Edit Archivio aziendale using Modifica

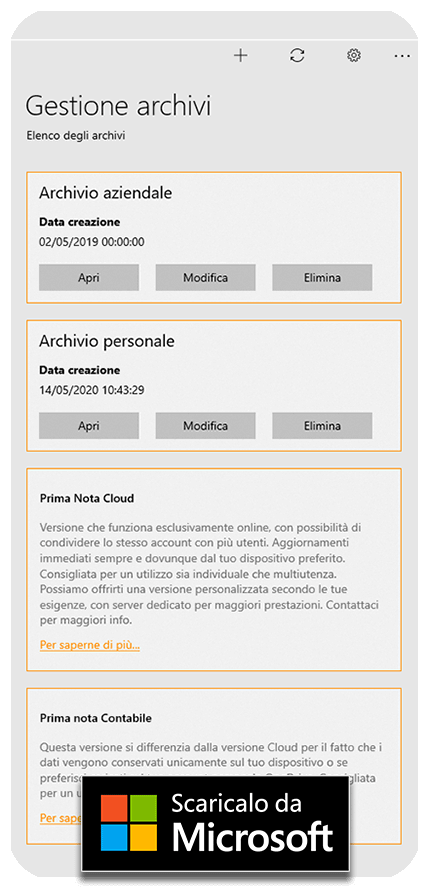pos(205,278)
